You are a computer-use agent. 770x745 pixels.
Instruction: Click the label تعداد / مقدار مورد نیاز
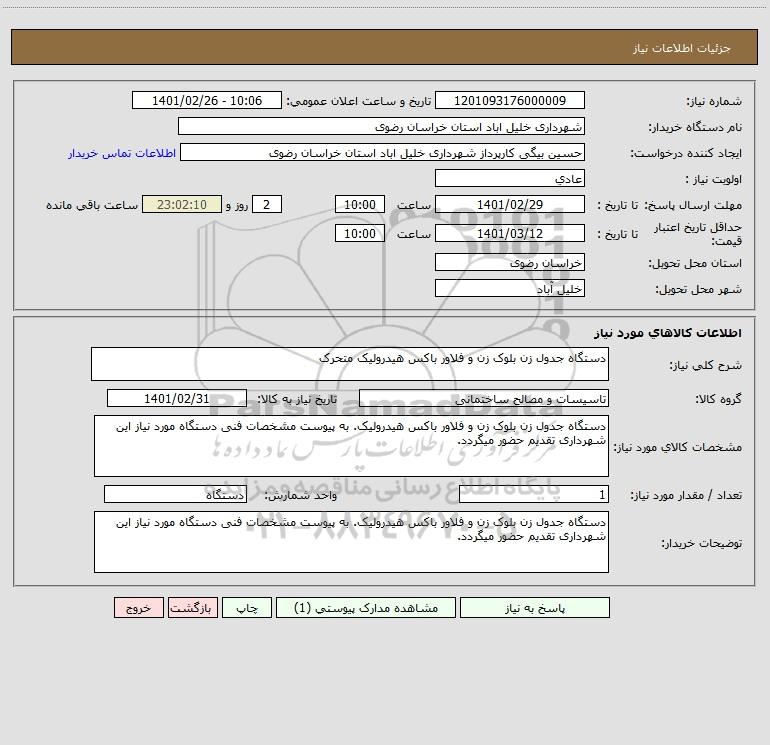(x=686, y=495)
